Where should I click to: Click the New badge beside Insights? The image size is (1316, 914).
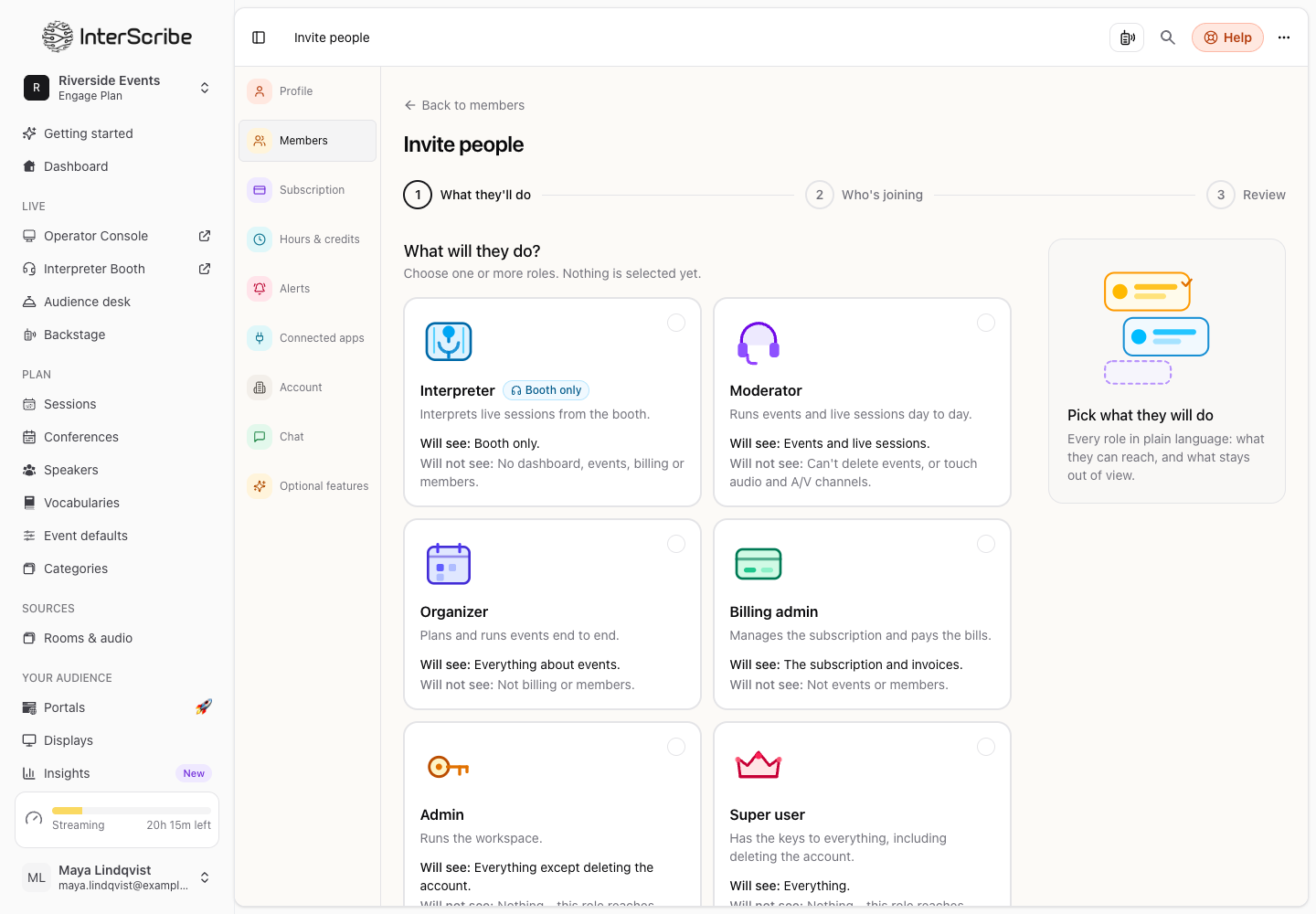click(x=194, y=773)
